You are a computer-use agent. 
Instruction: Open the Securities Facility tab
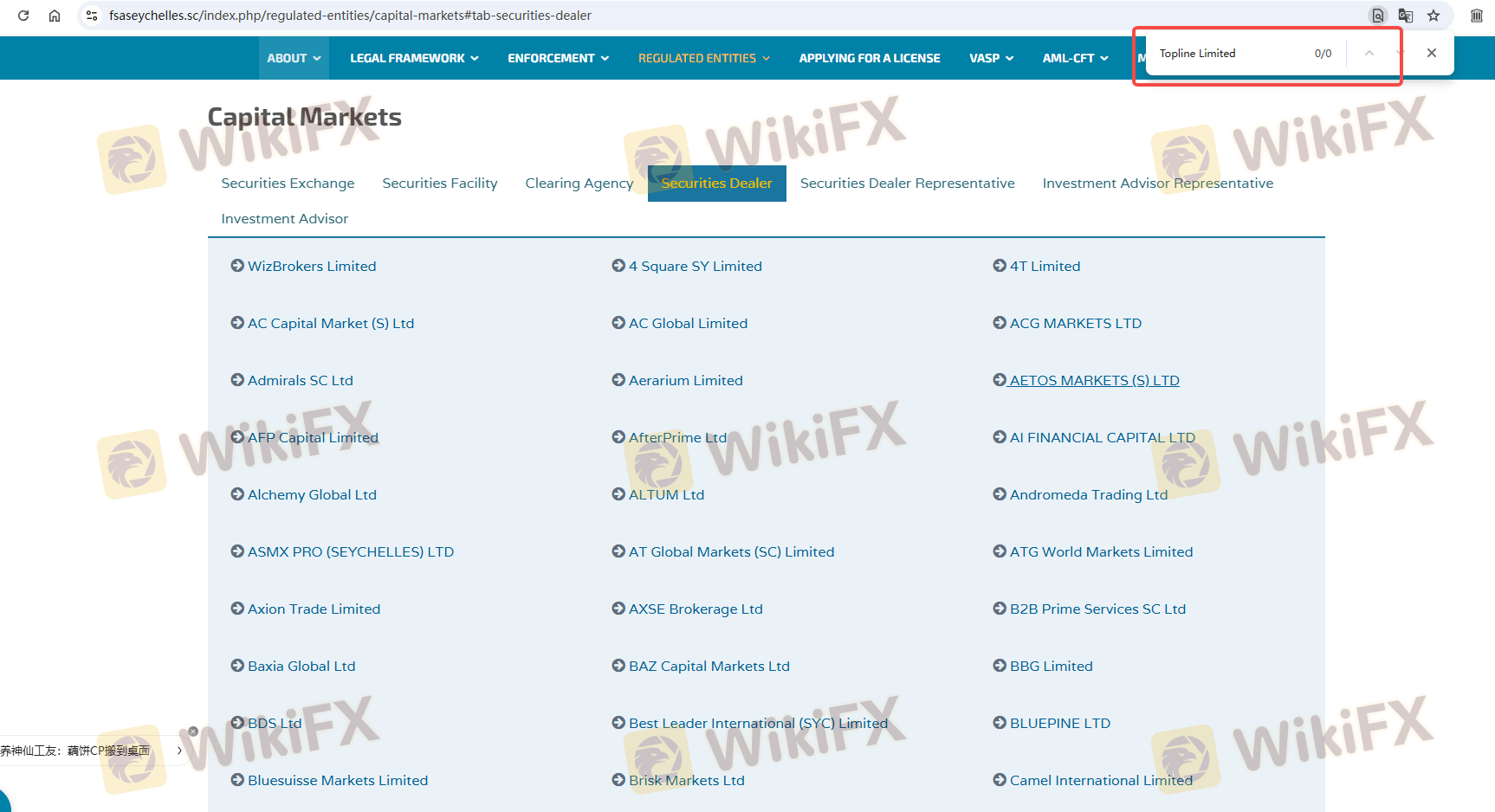440,184
